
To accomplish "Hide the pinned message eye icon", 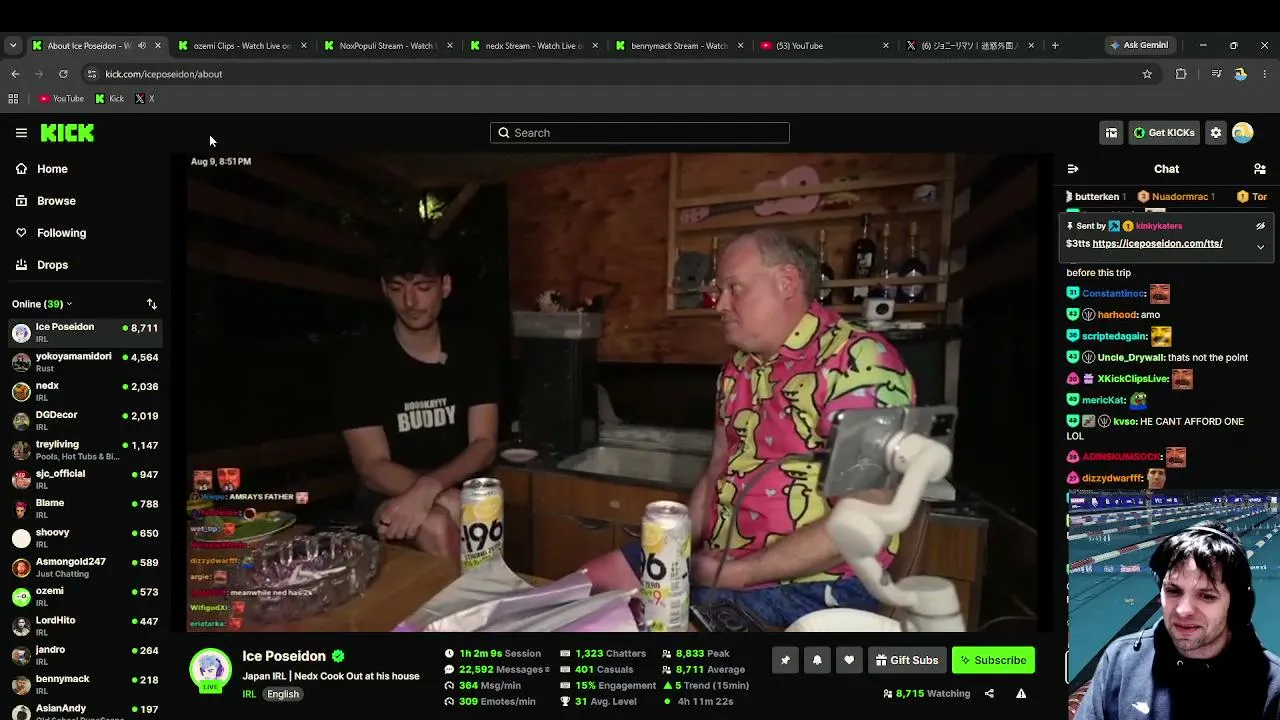I will 1260,226.
